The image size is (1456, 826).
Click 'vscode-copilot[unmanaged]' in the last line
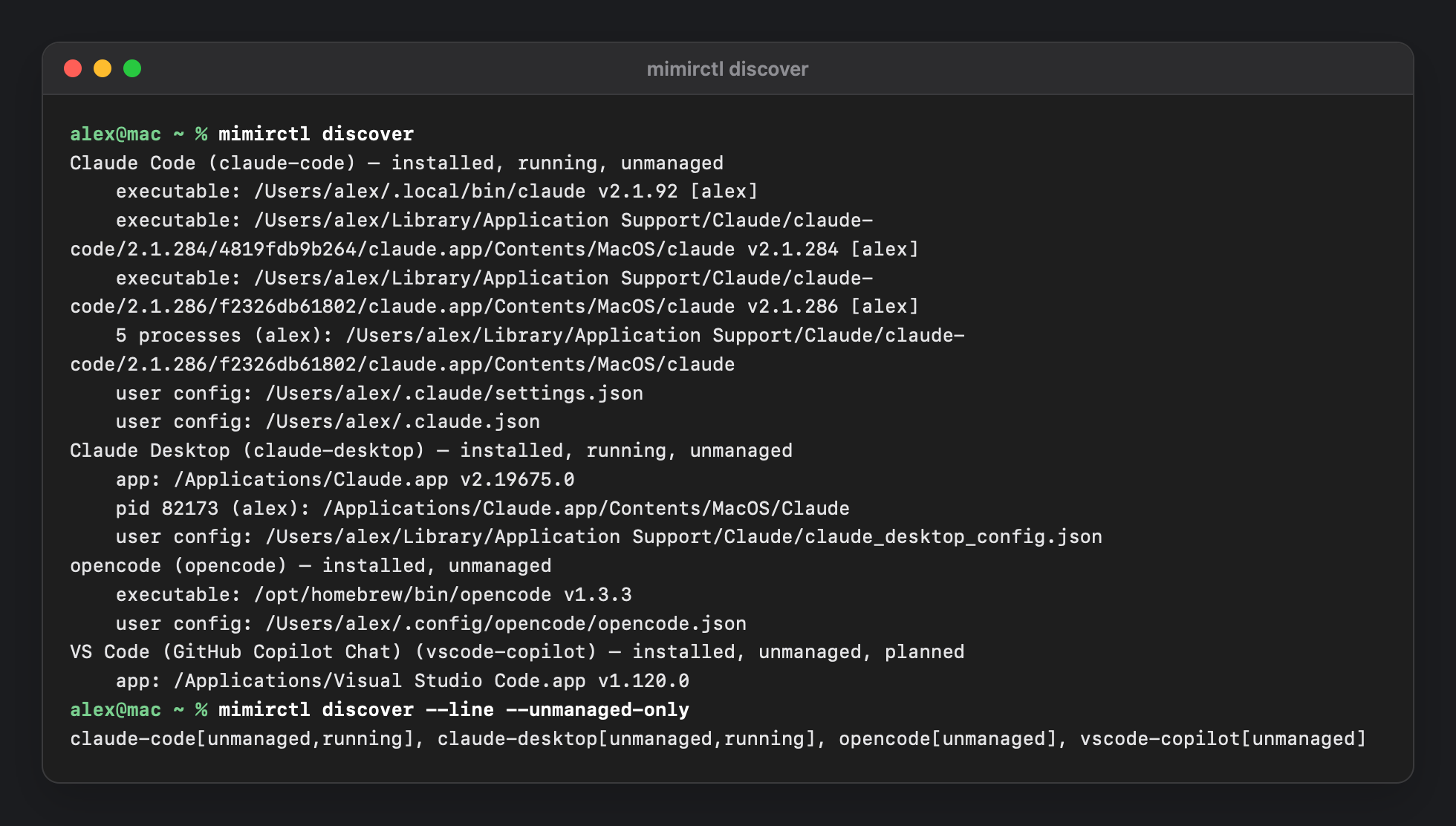point(1223,739)
